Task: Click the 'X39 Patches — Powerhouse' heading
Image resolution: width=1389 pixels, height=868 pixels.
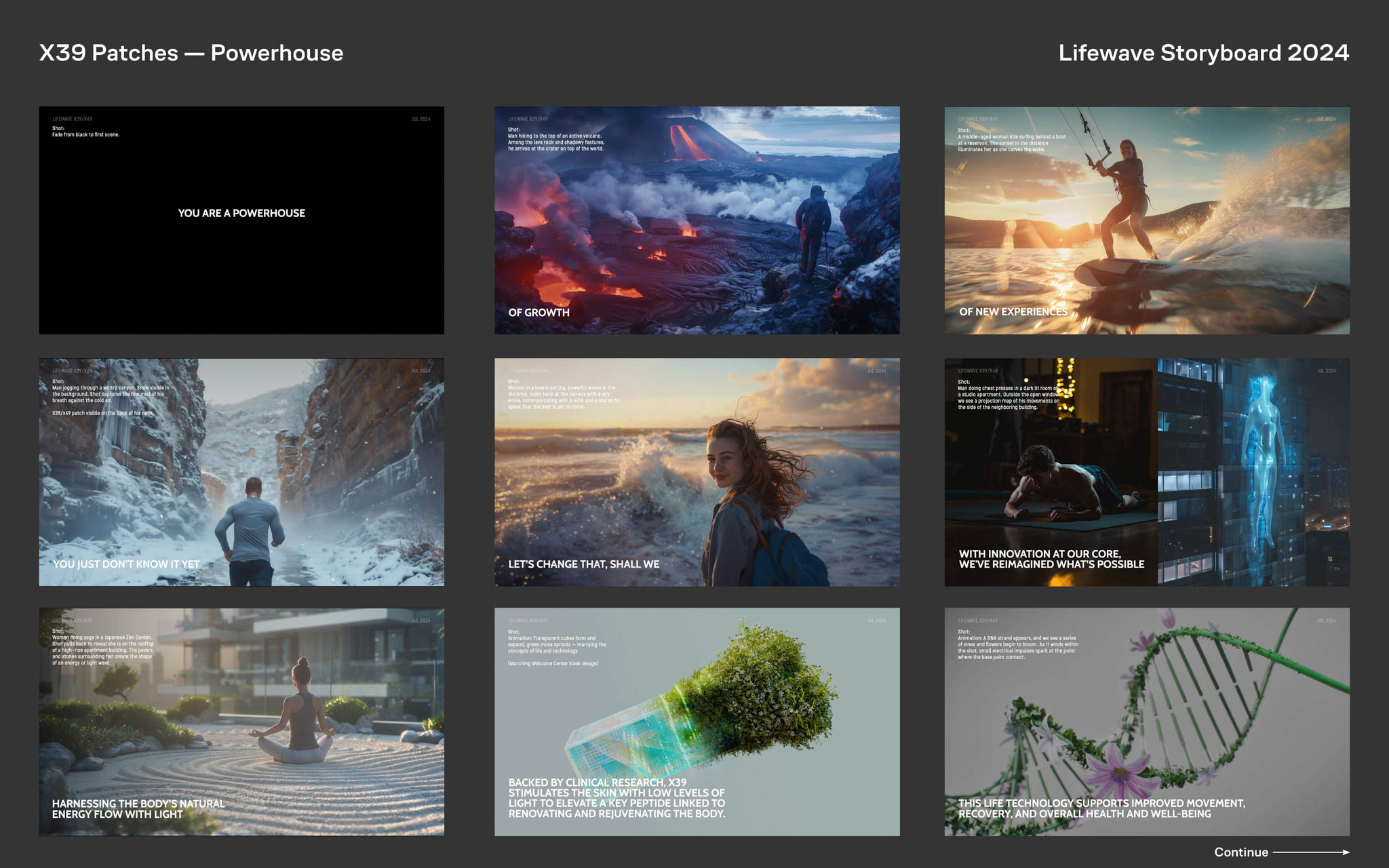Action: [191, 53]
